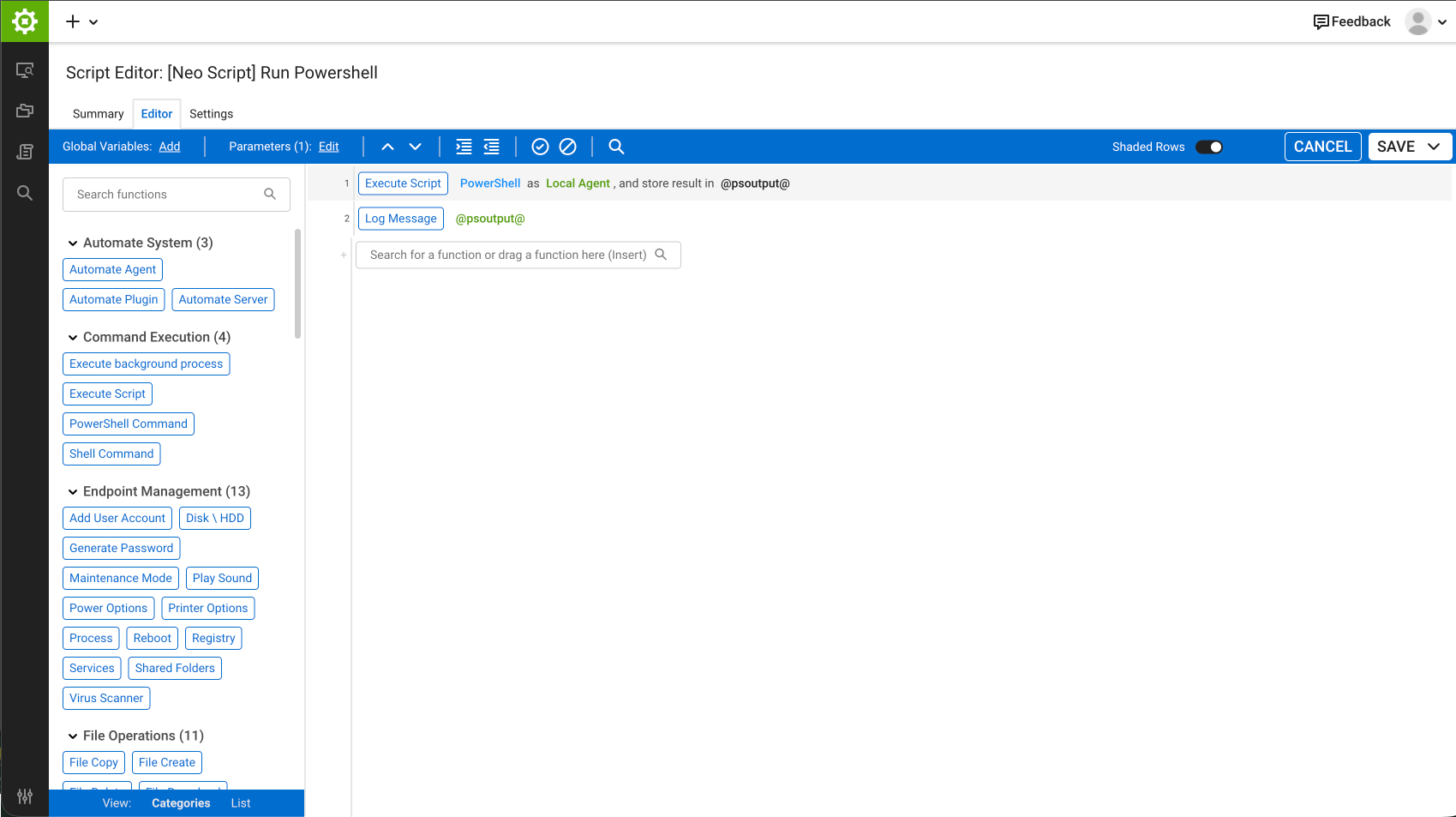Click the plus sign beside insert row
The height and width of the screenshot is (817, 1456).
344,255
